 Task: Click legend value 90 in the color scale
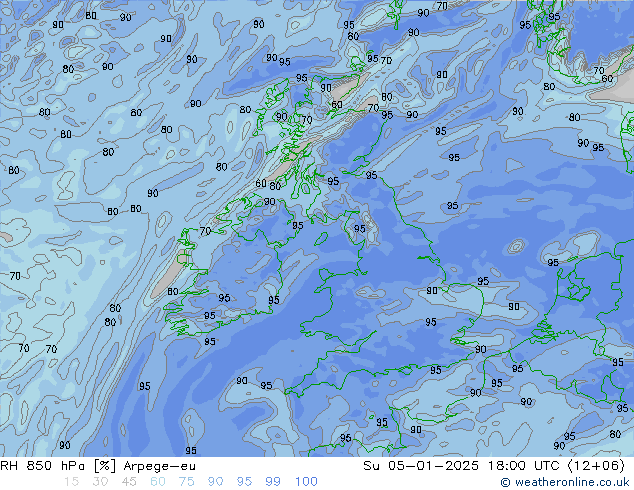pyautogui.click(x=215, y=482)
